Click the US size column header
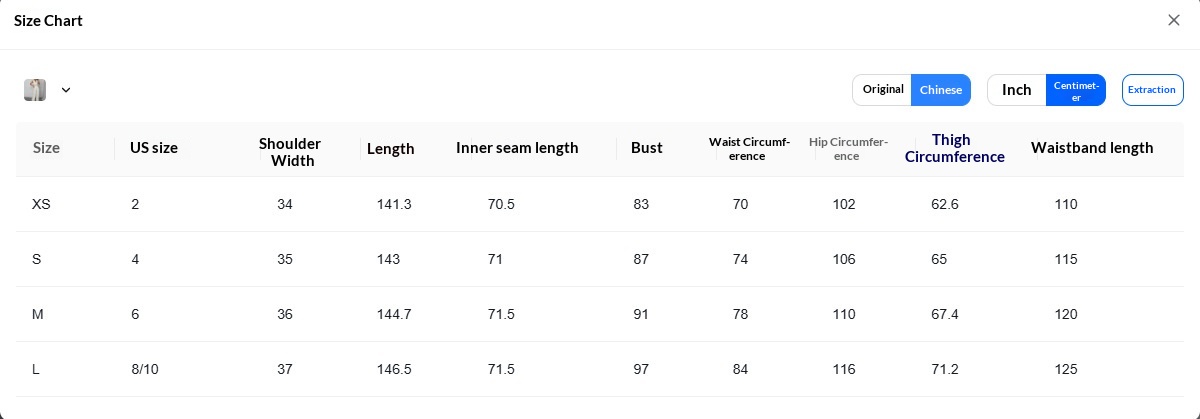Viewport: 1200px width, 419px height. pyautogui.click(x=154, y=148)
